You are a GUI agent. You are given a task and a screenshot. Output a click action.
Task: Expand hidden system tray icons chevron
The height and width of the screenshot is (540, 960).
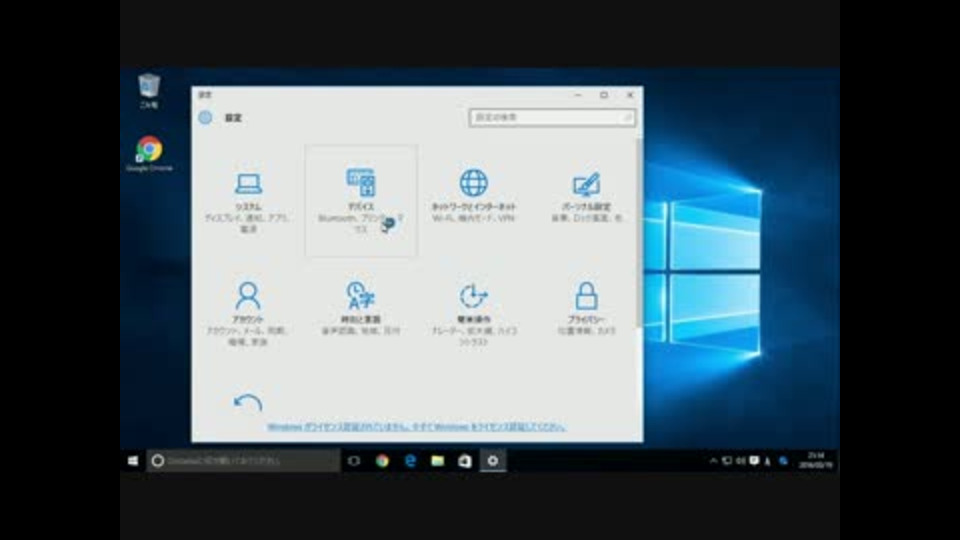pos(713,460)
